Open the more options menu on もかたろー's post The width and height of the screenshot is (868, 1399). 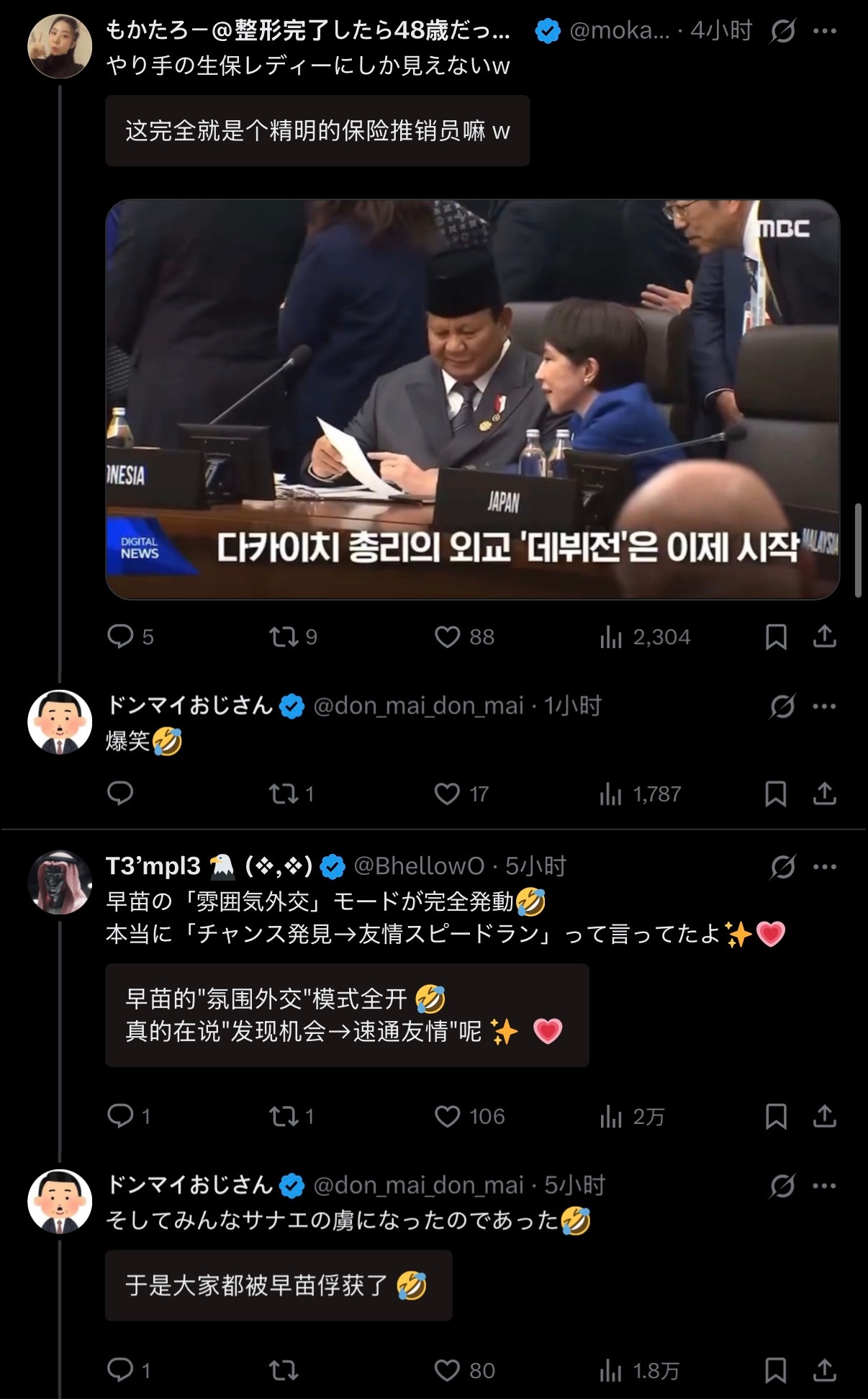pyautogui.click(x=824, y=31)
